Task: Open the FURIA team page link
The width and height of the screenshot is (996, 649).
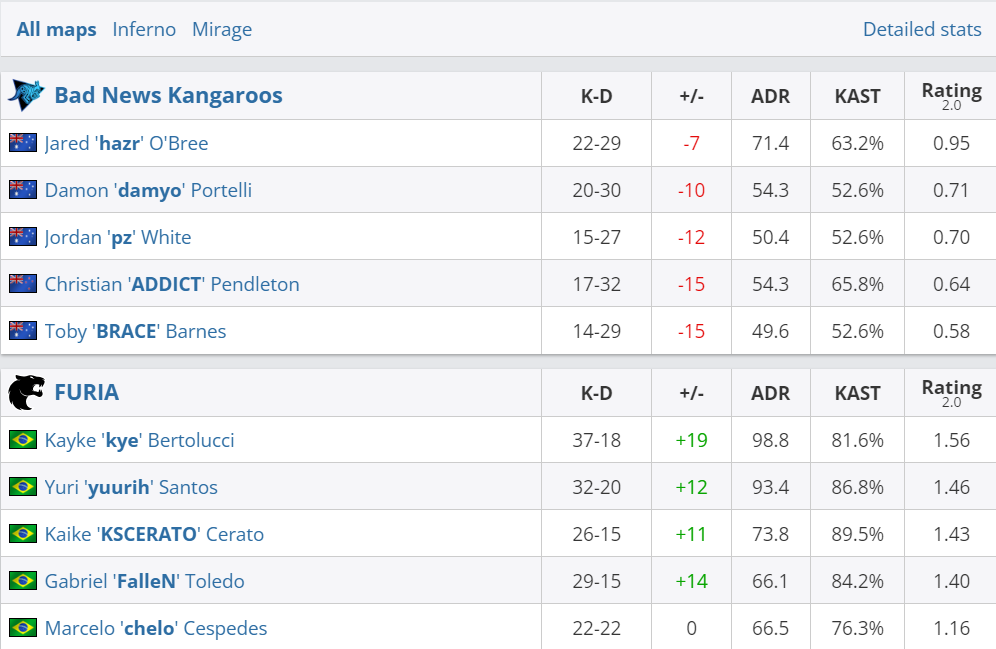Action: [x=87, y=392]
